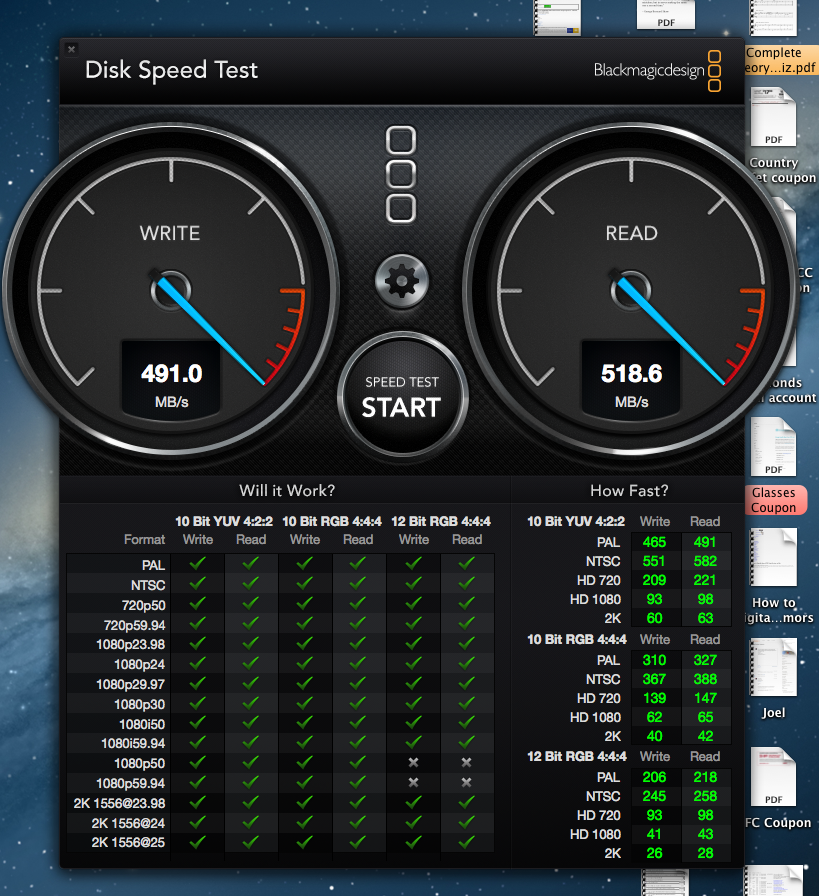Click the 10 Bit YUV PAL write value 465

654,542
